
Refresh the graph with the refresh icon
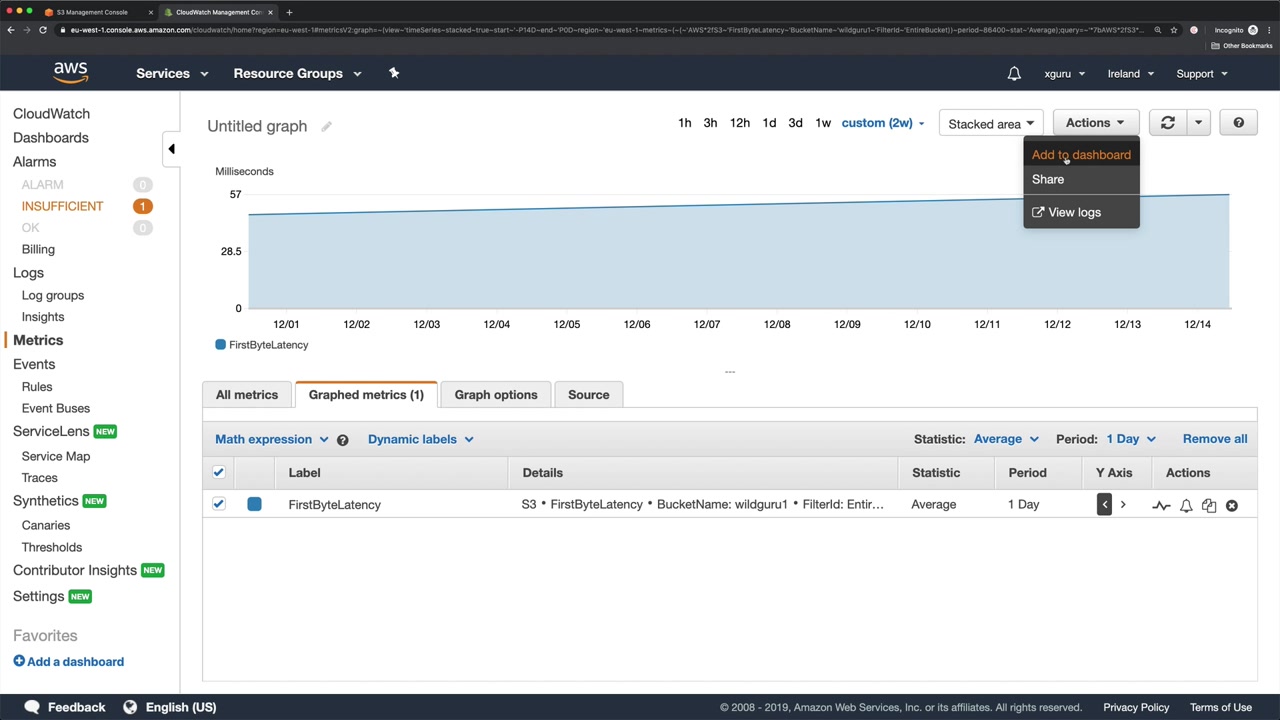pyautogui.click(x=1167, y=123)
